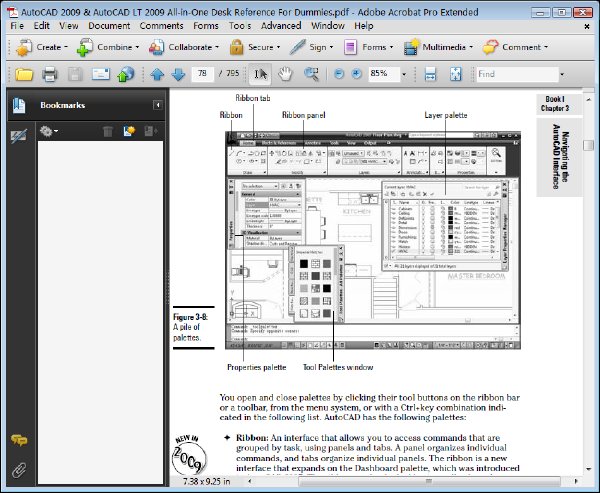Click the page number field
This screenshot has width=600, height=493.
pos(202,73)
